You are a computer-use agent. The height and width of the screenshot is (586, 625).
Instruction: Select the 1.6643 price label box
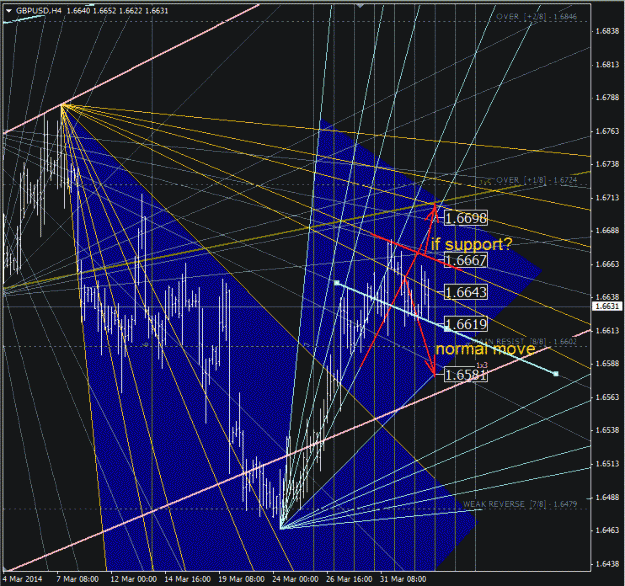pyautogui.click(x=466, y=292)
